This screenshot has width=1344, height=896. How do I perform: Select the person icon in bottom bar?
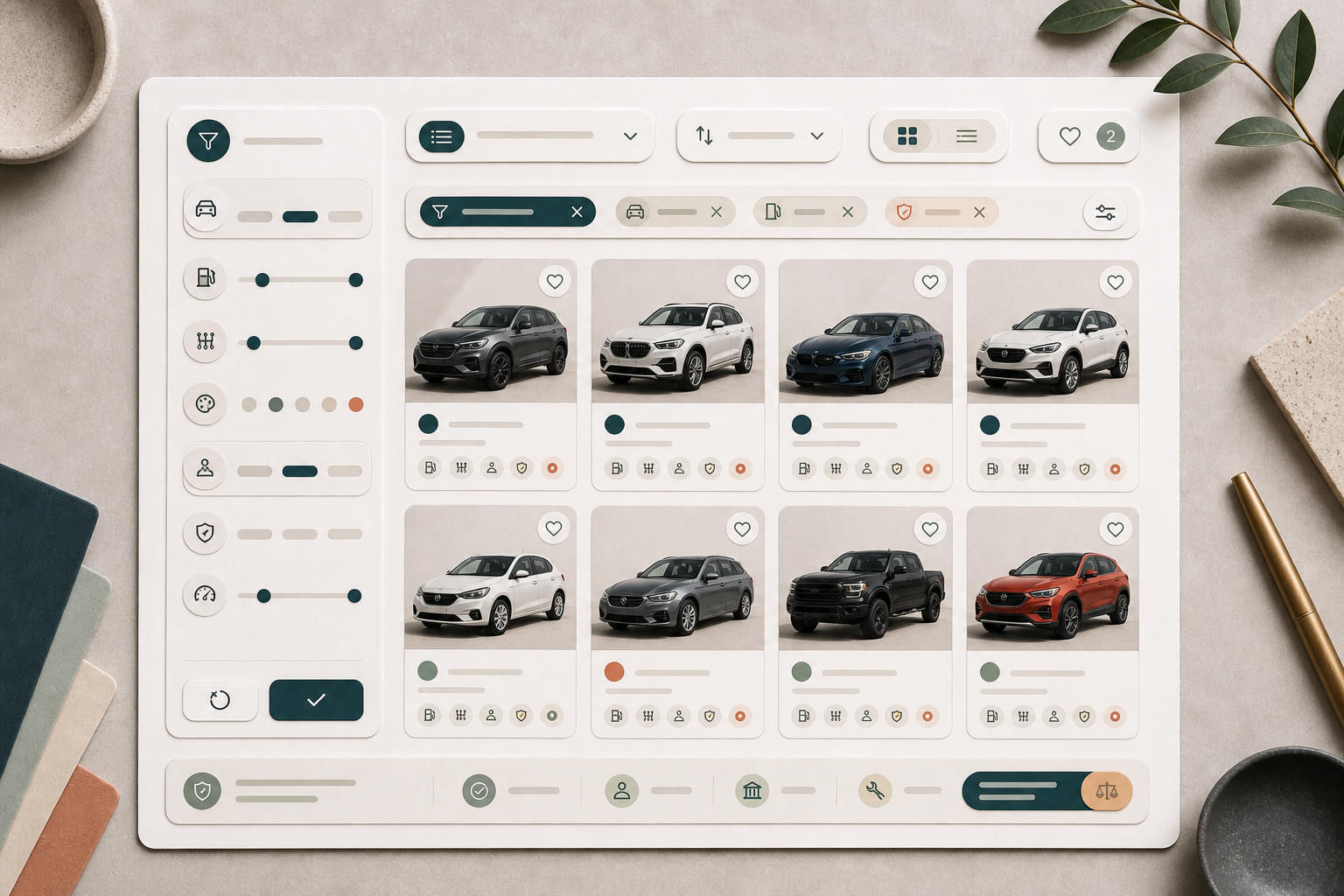point(621,790)
